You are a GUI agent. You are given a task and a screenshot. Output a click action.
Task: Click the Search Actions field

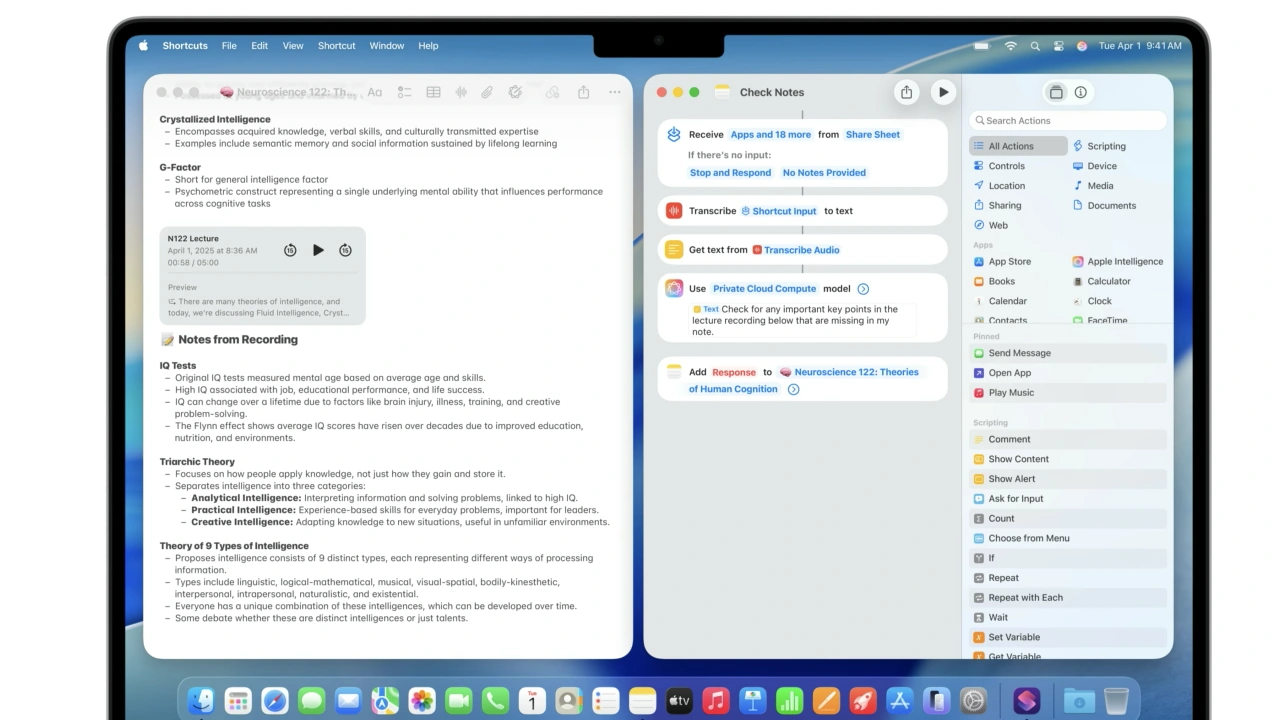point(1068,121)
